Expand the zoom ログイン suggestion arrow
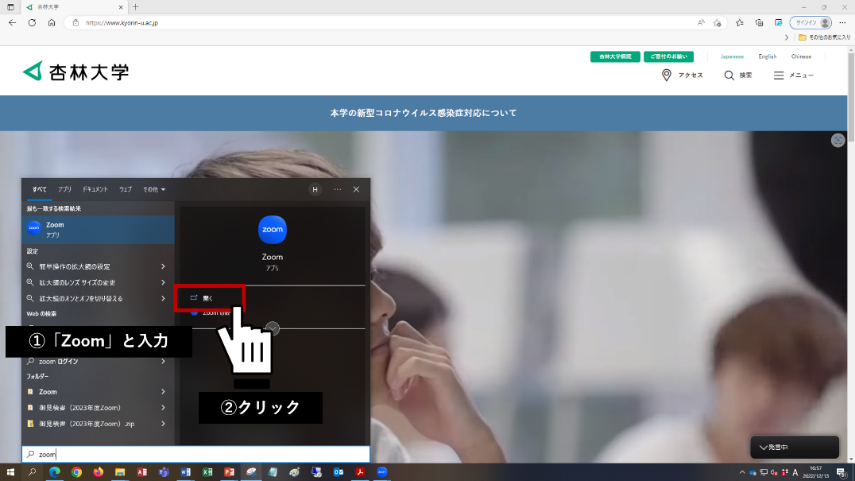 coord(163,361)
